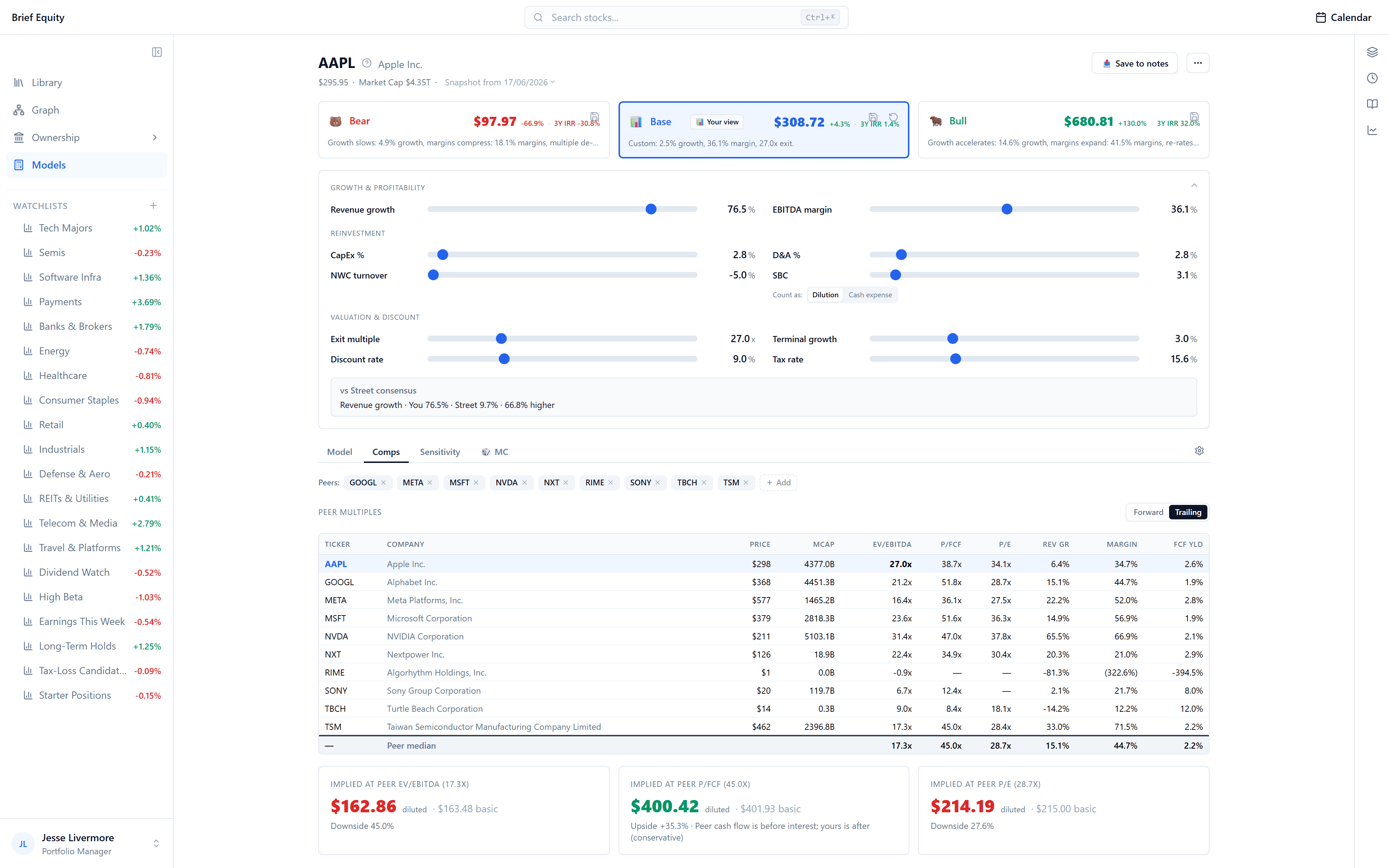Open Graph in the sidebar
The height and width of the screenshot is (868, 1389).
tap(86, 110)
